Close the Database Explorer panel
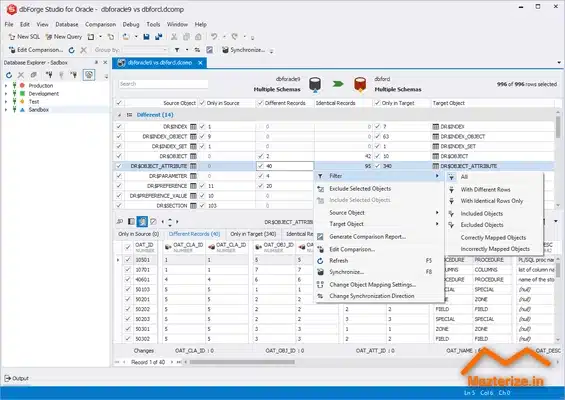 pyautogui.click(x=105, y=62)
